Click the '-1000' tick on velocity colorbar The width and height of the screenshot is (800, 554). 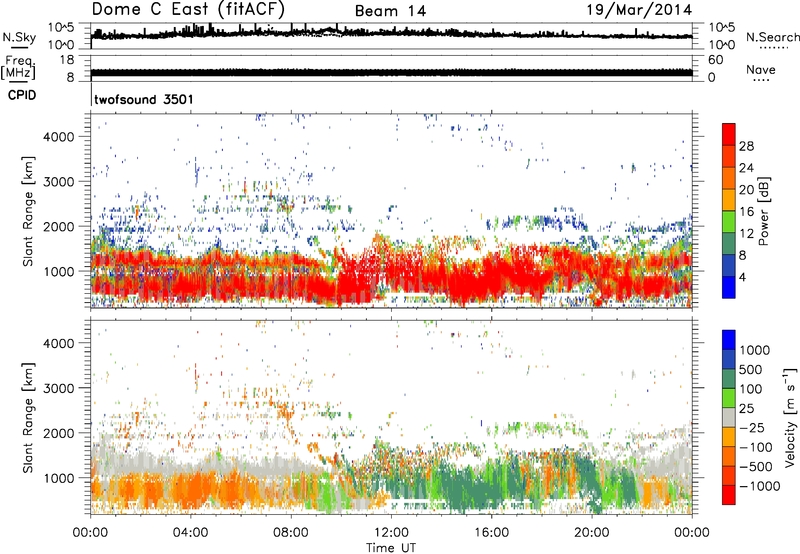[759, 486]
